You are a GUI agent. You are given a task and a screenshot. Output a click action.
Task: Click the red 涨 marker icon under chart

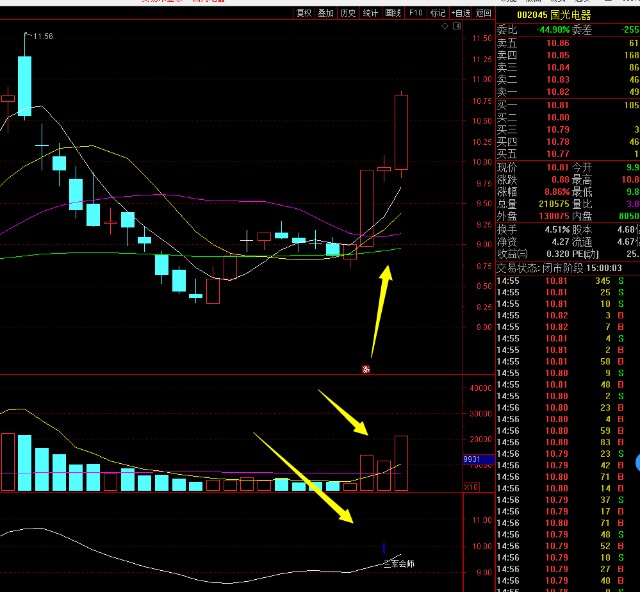(x=366, y=369)
